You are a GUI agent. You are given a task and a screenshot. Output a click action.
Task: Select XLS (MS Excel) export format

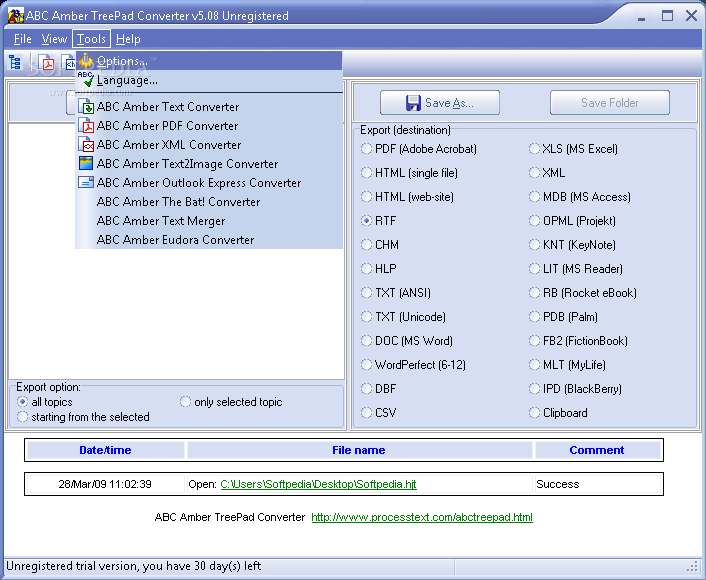click(x=574, y=149)
